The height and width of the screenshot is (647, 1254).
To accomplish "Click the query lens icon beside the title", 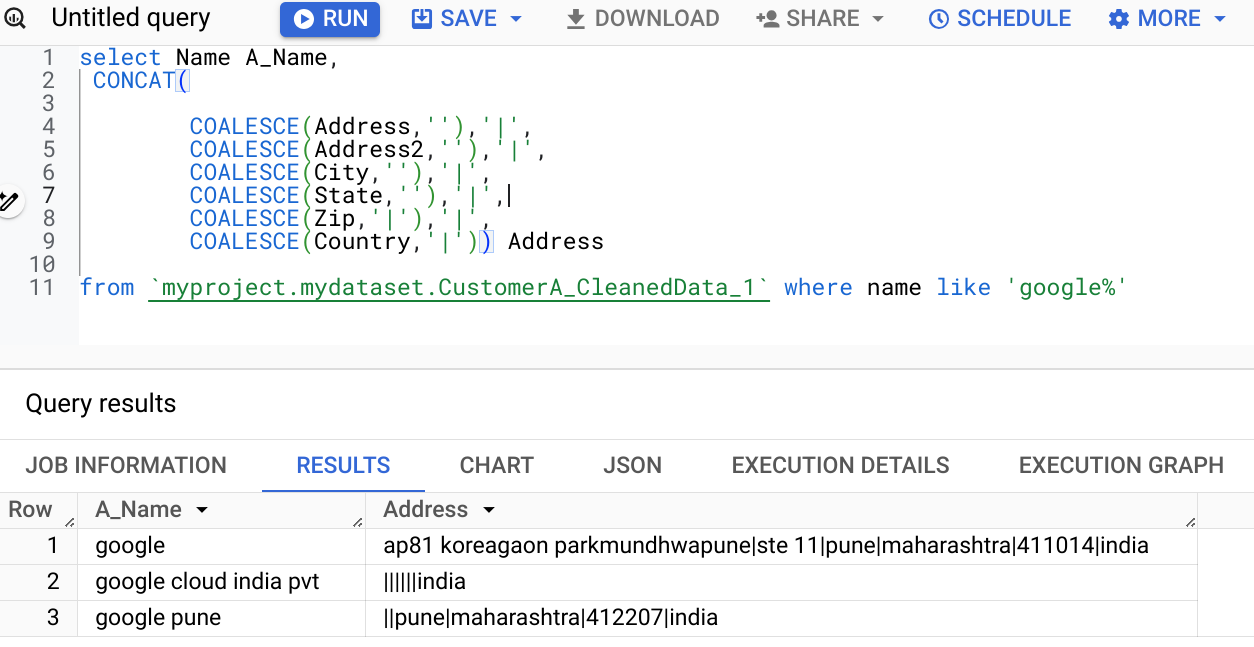I will pos(14,18).
